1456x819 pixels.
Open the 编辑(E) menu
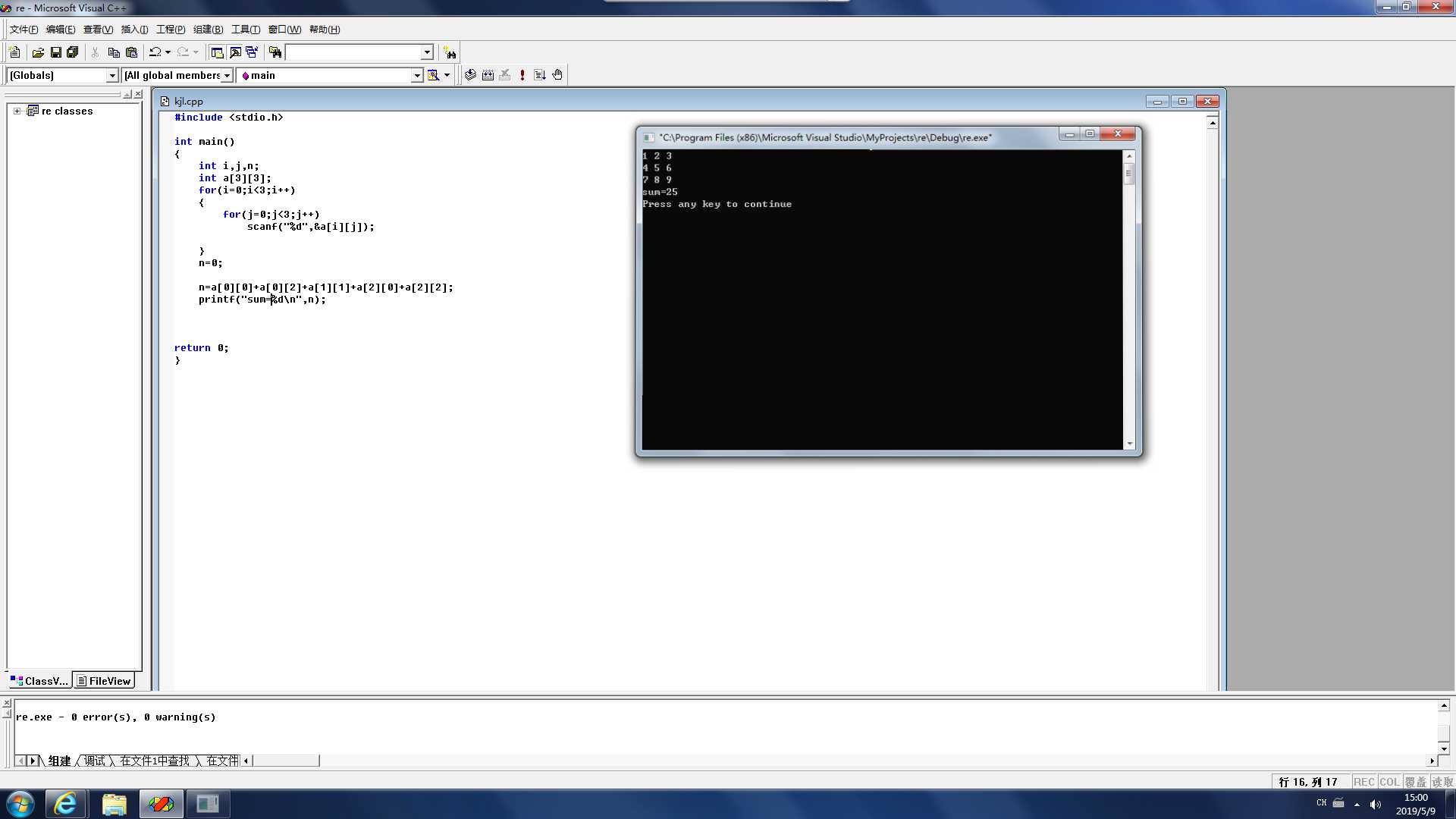coord(61,30)
